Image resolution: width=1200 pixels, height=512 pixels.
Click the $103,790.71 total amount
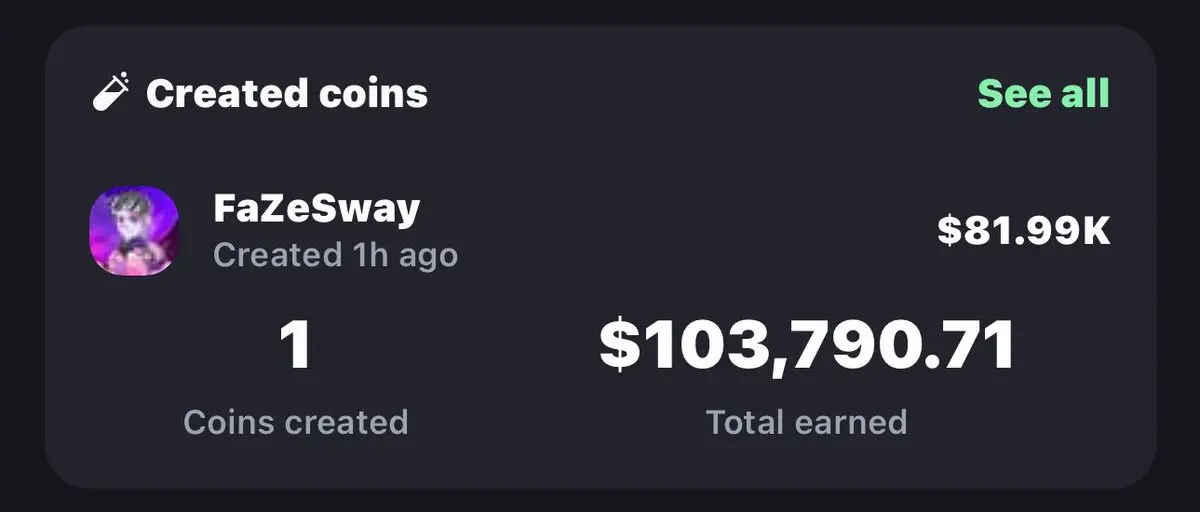click(x=807, y=346)
